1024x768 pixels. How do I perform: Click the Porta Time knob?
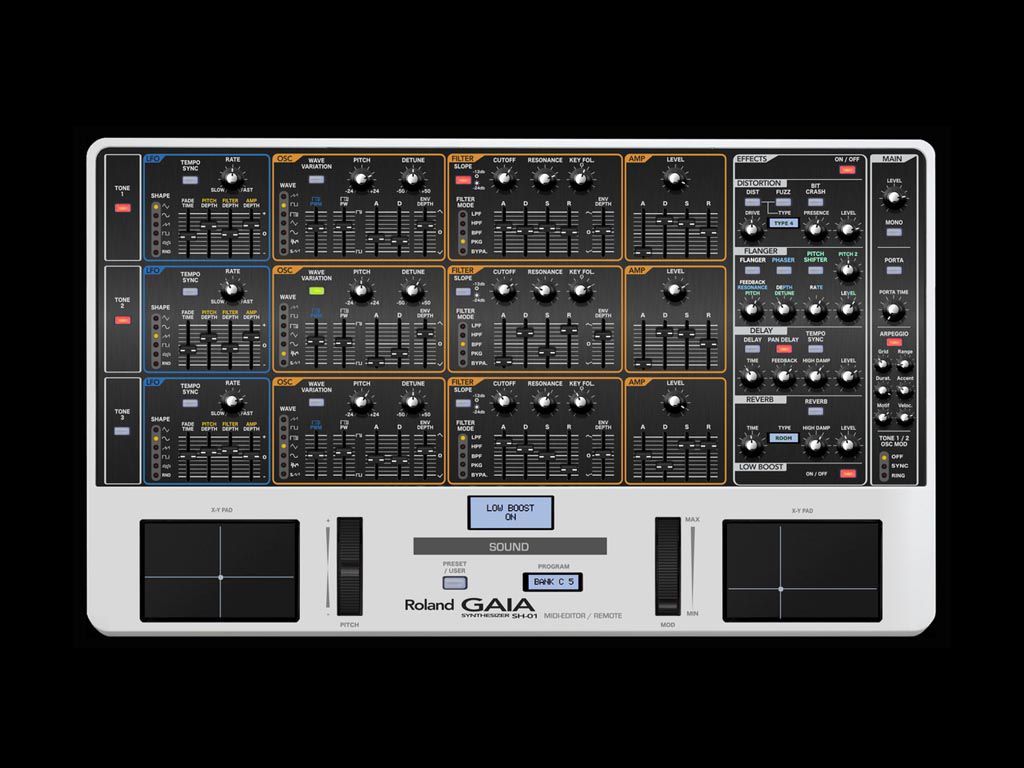pyautogui.click(x=893, y=310)
